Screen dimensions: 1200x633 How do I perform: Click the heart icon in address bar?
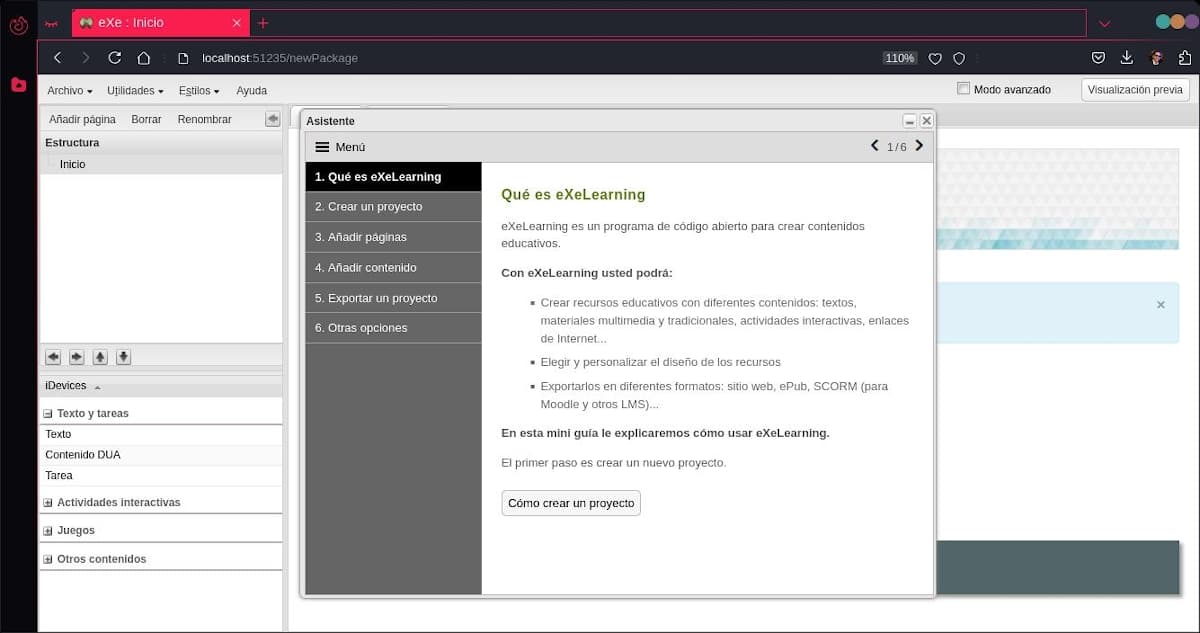pyautogui.click(x=935, y=58)
